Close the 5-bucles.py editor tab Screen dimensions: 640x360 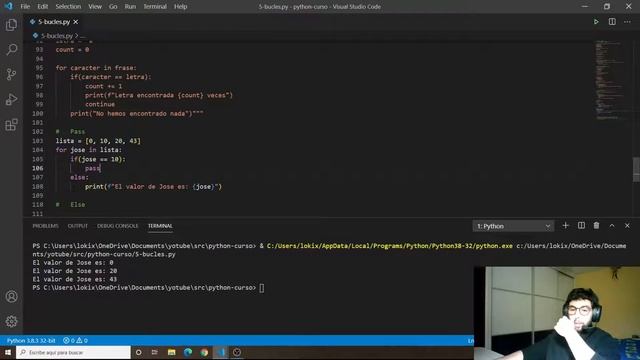point(76,22)
